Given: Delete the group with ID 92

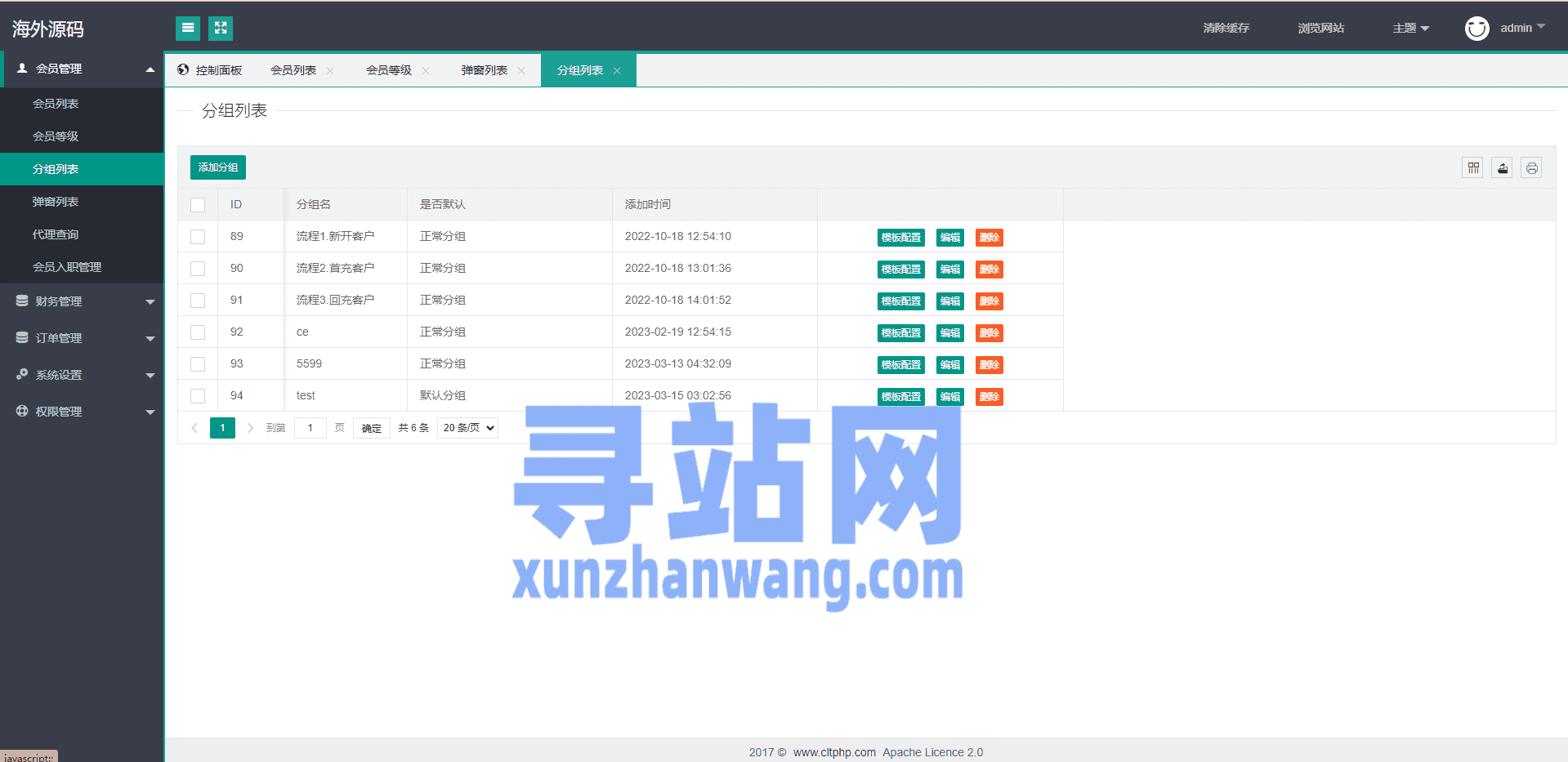Looking at the screenshot, I should 989,333.
